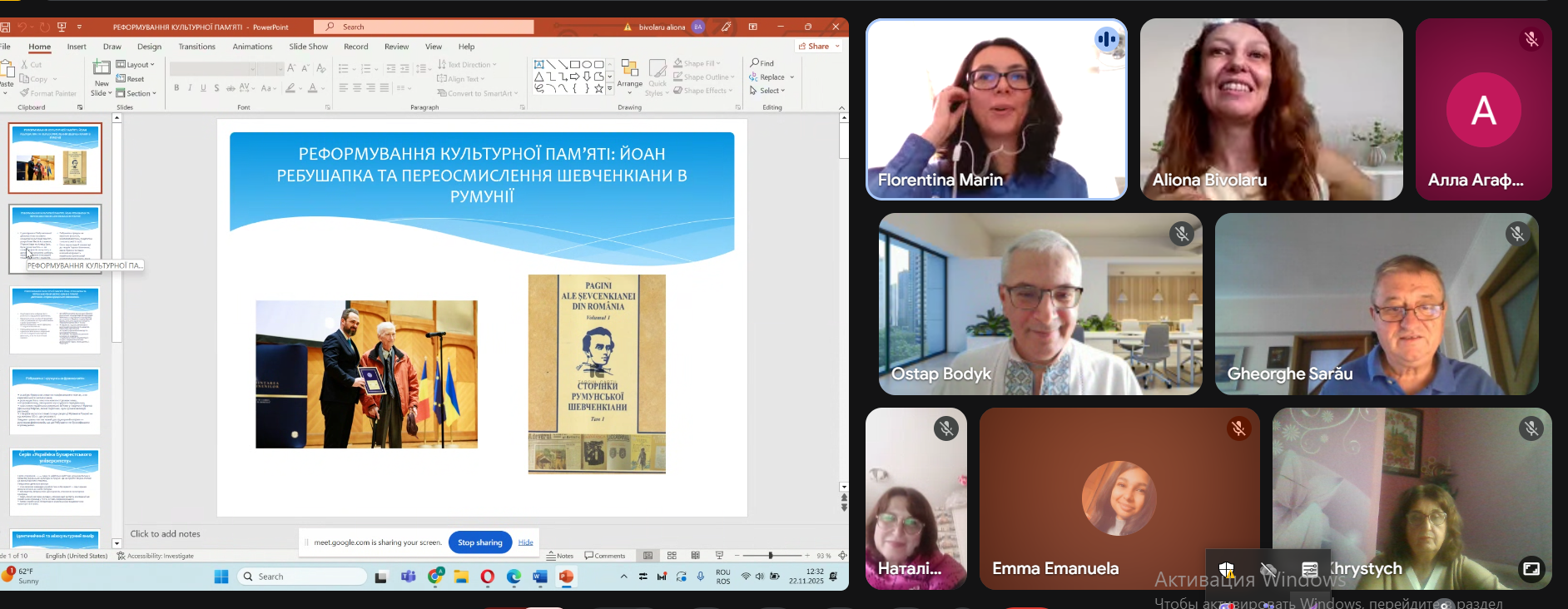Click the Stop sharing button
The image size is (1568, 609).
pos(480,542)
